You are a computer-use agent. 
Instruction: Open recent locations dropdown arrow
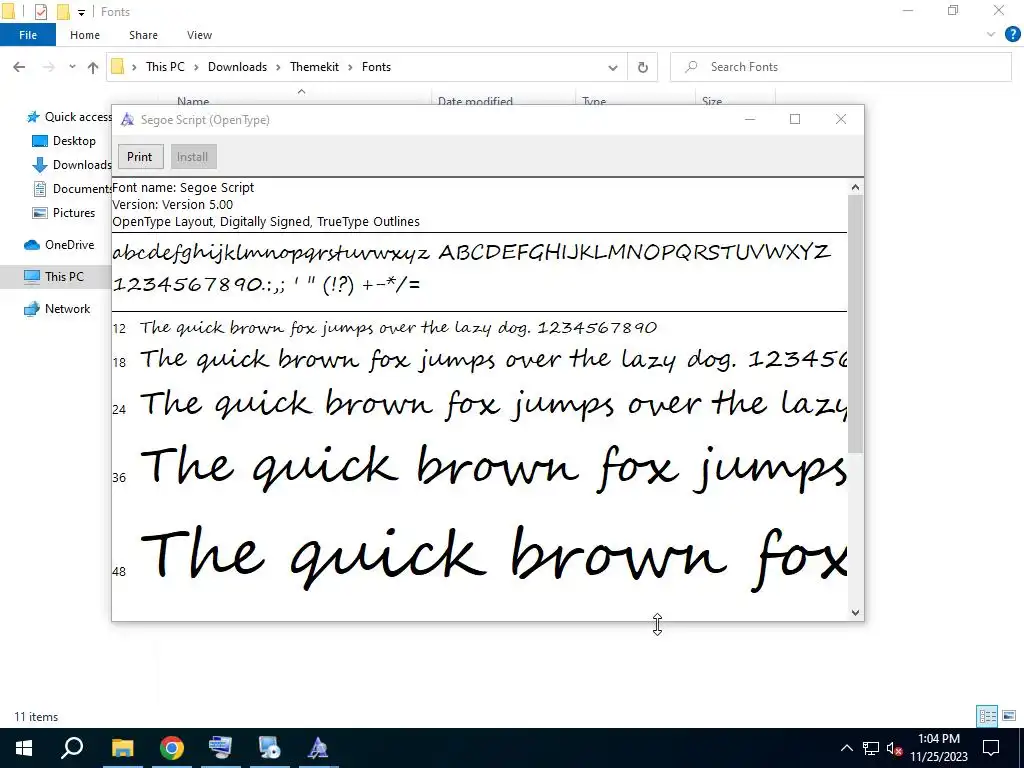pos(72,67)
